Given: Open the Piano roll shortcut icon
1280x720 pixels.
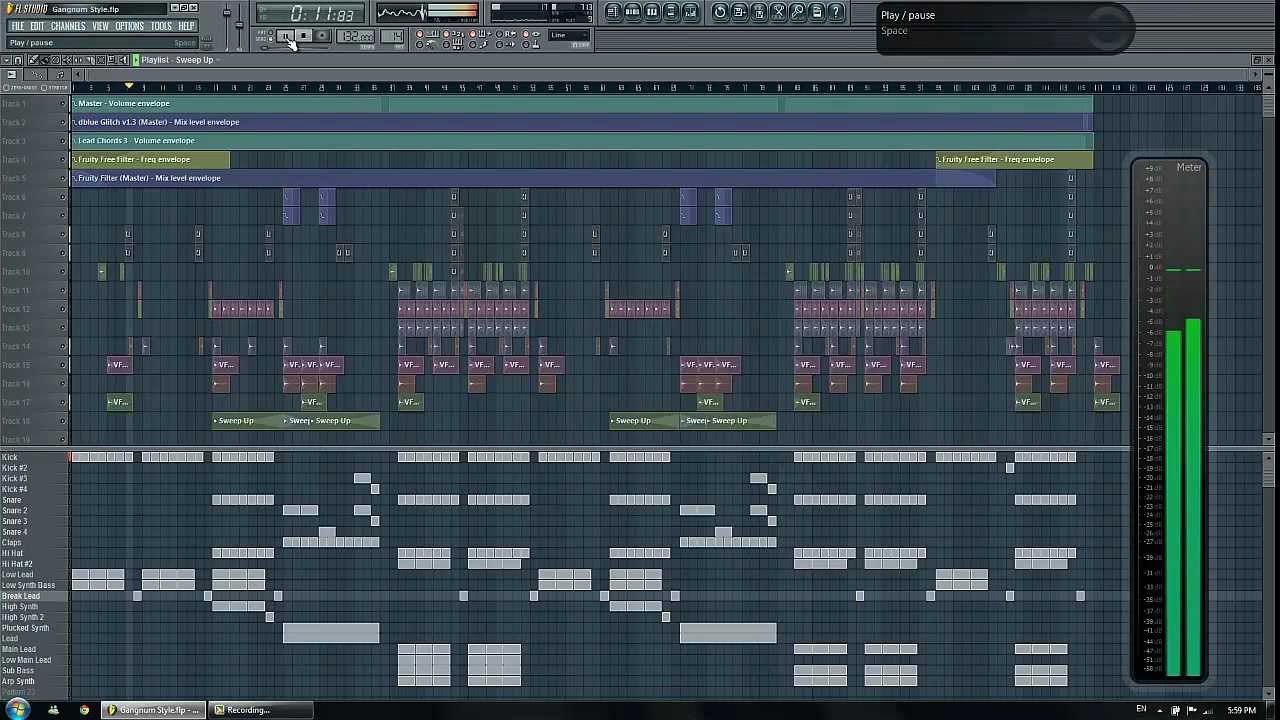Looking at the screenshot, I should 652,12.
